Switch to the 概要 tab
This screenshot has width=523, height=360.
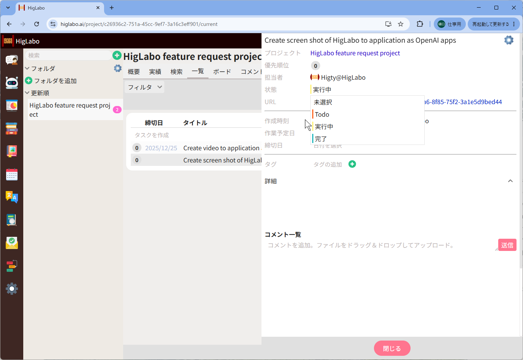134,72
